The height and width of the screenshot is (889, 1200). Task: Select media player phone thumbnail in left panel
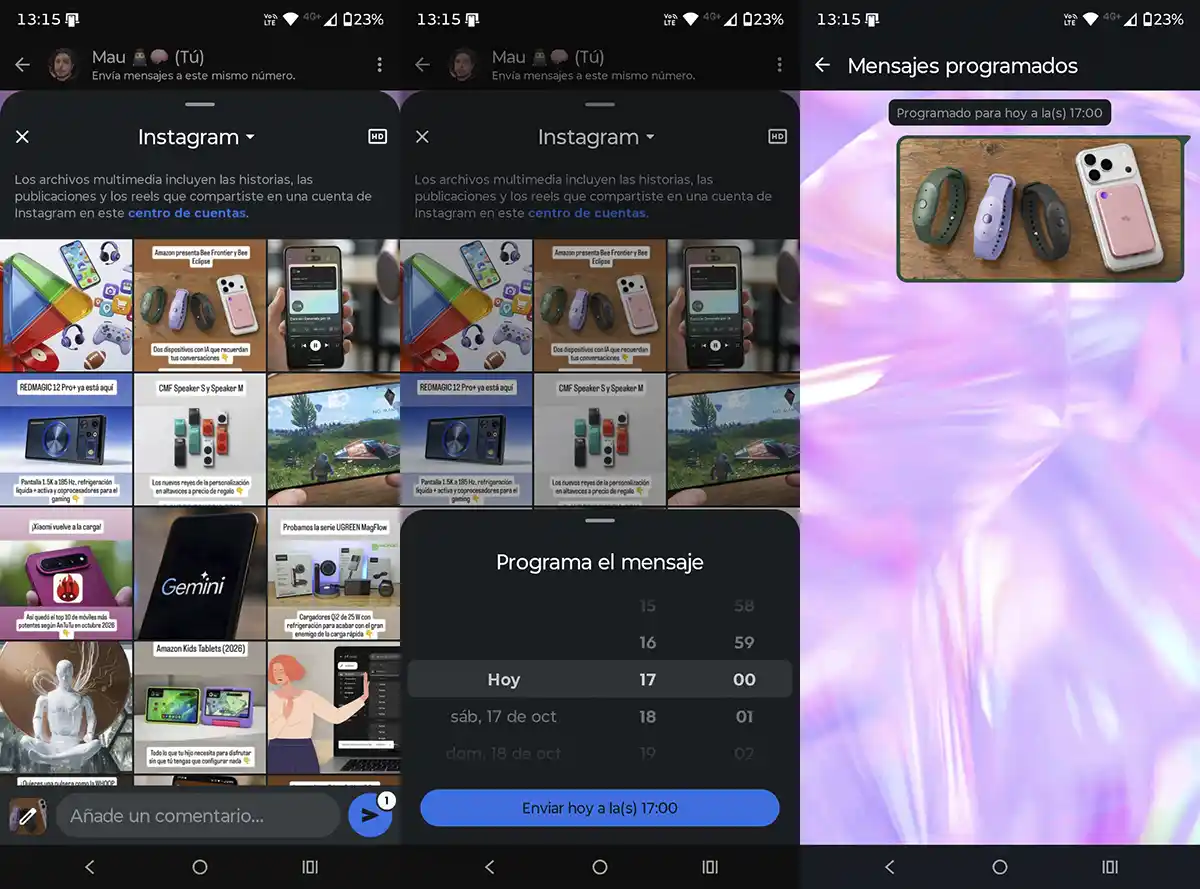tap(334, 305)
